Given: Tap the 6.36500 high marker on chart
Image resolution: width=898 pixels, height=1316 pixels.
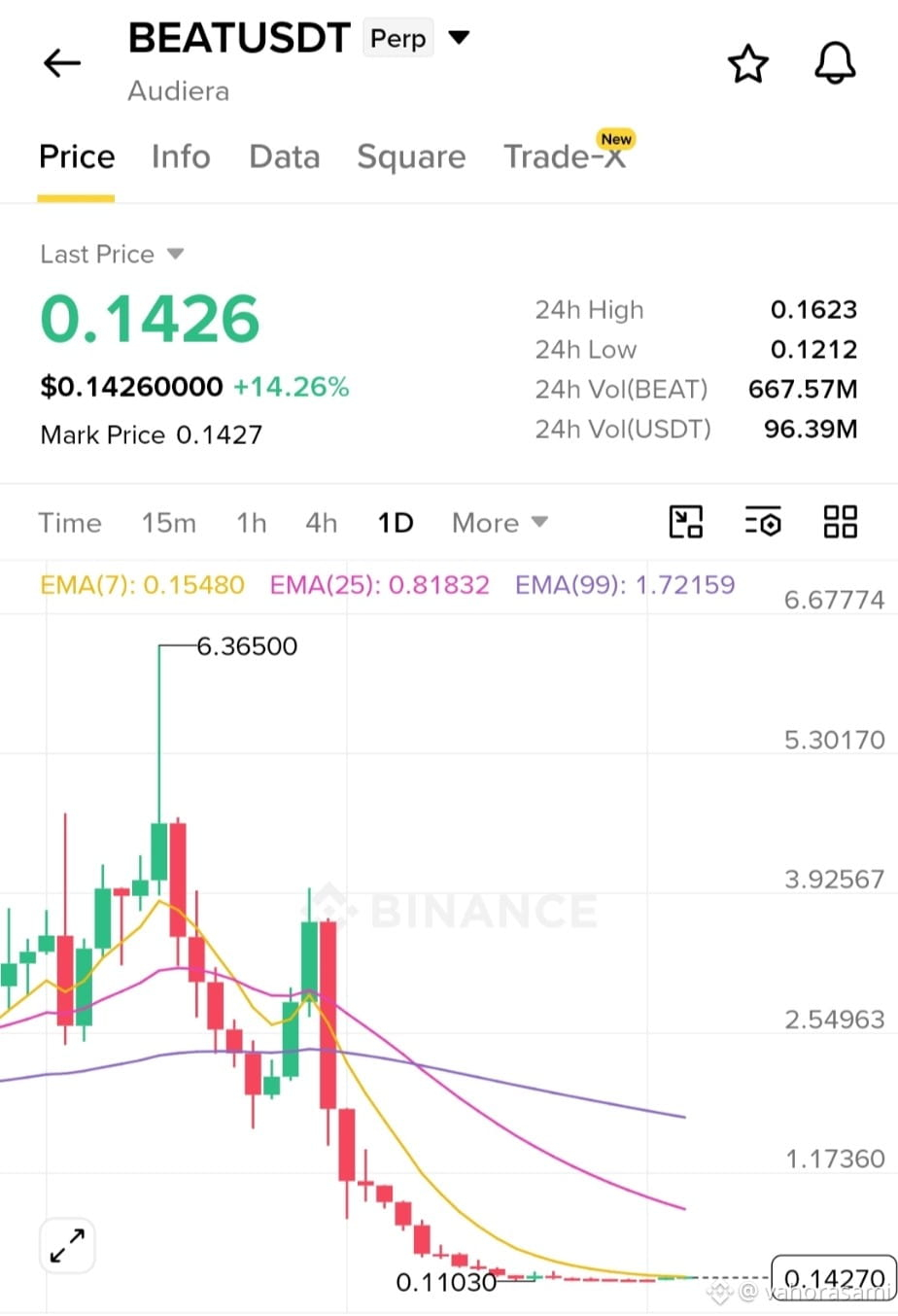Looking at the screenshot, I should coord(247,646).
